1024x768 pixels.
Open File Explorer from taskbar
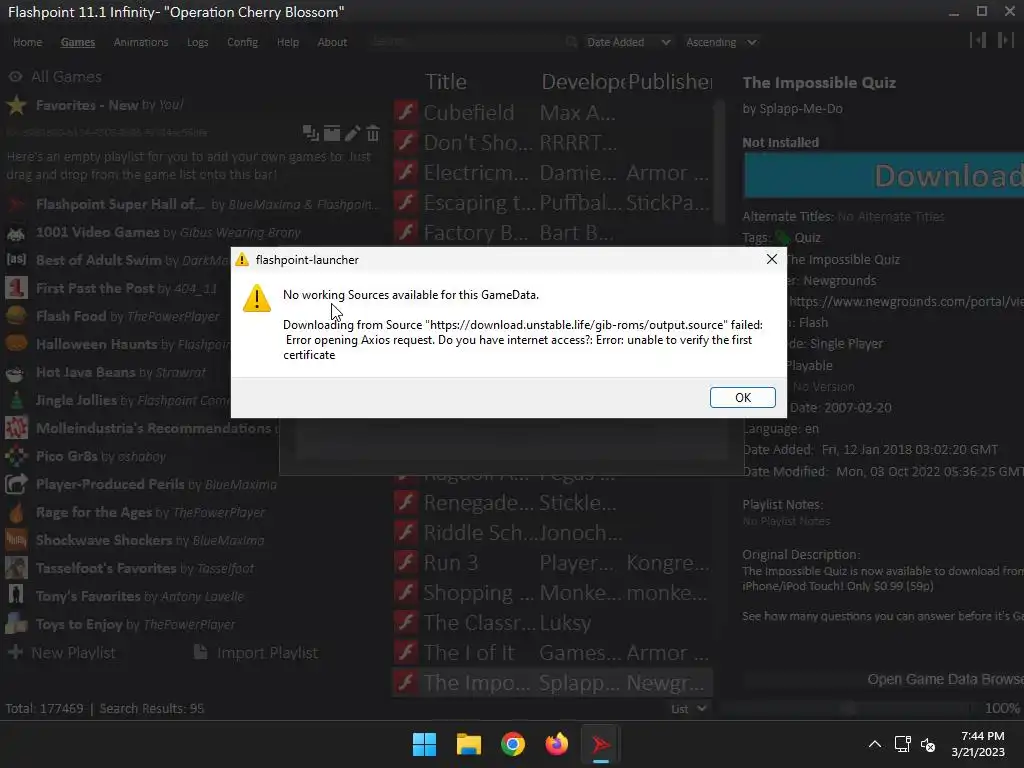[468, 744]
